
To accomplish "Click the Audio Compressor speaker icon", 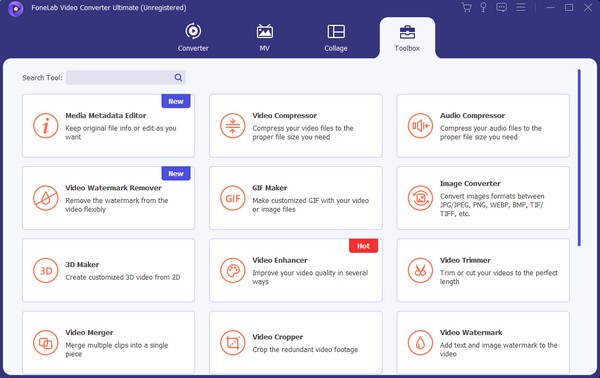I will 420,126.
